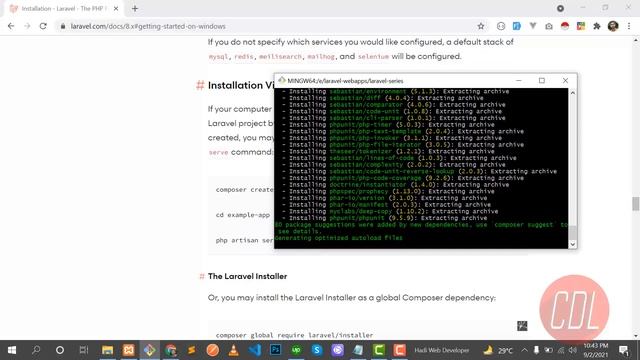View site info via padlock icon
This screenshot has width=640, height=360.
[x=62, y=26]
